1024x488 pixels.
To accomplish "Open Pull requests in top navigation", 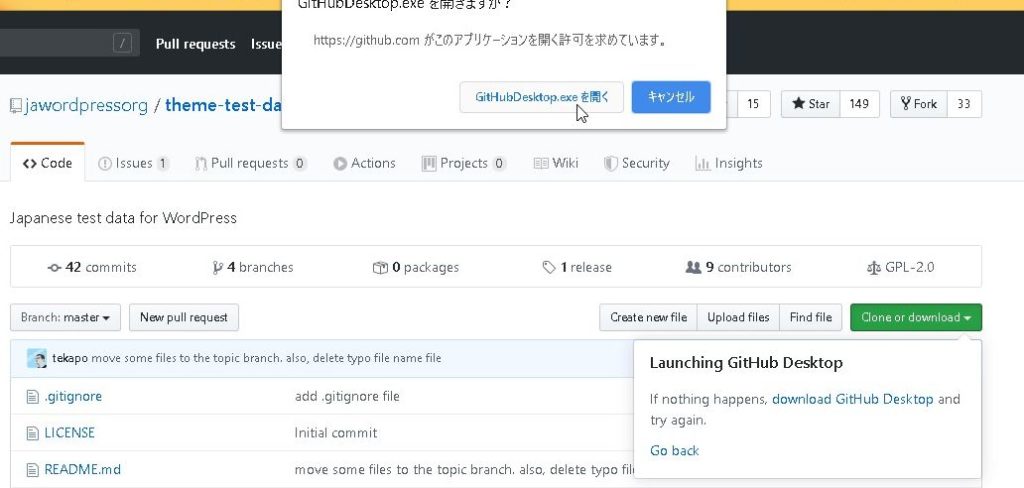I will (x=195, y=44).
